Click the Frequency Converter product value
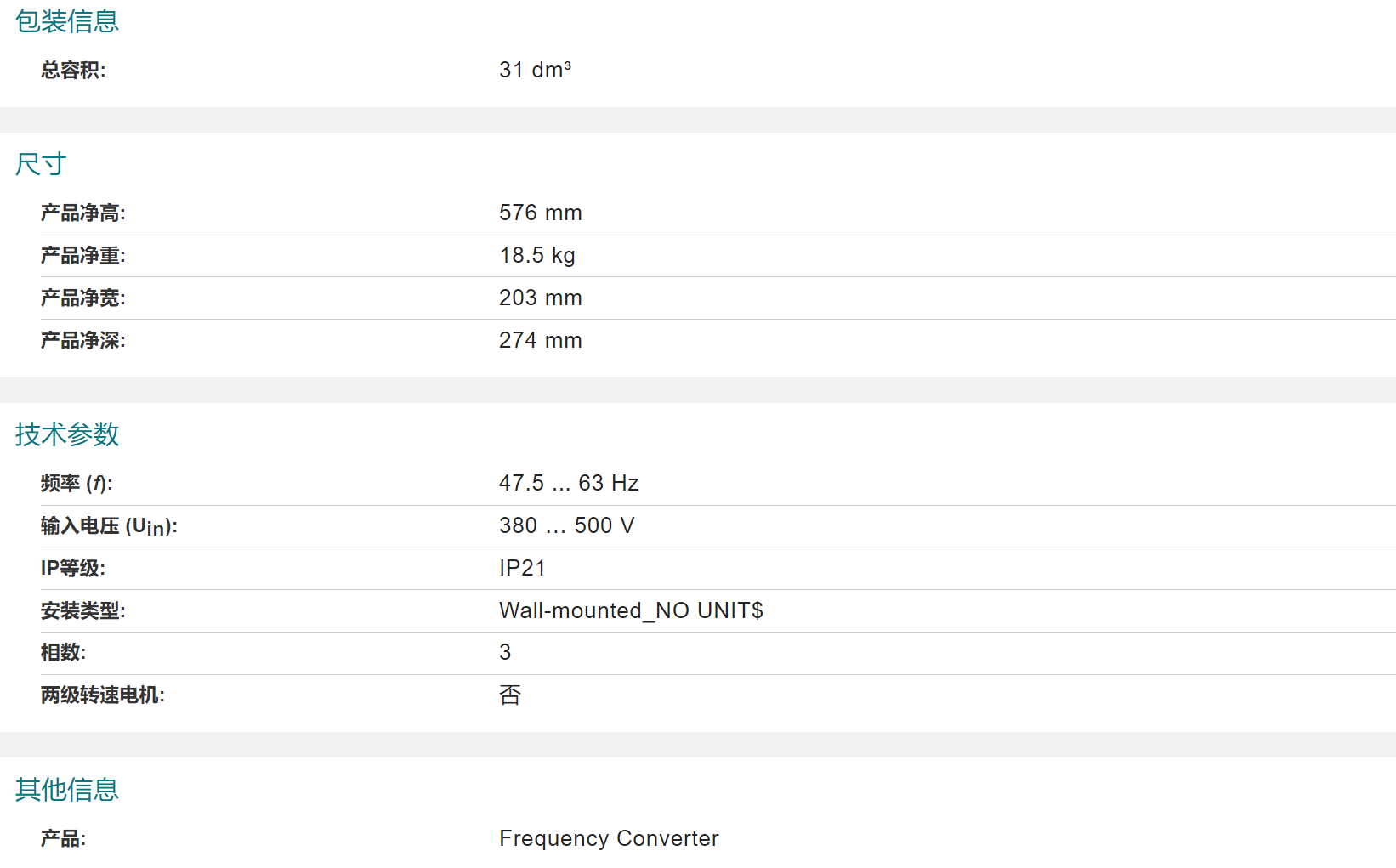The height and width of the screenshot is (868, 1396). [x=609, y=838]
